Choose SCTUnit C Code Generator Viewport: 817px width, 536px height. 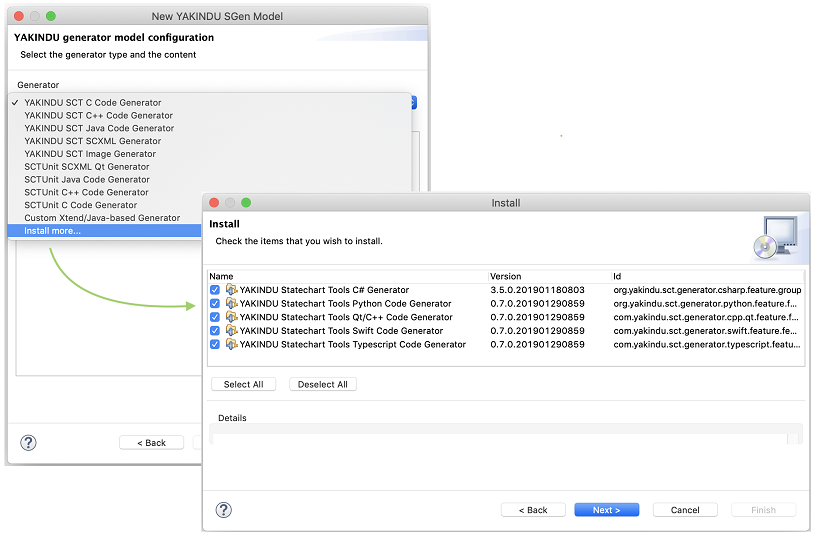click(x=105, y=205)
